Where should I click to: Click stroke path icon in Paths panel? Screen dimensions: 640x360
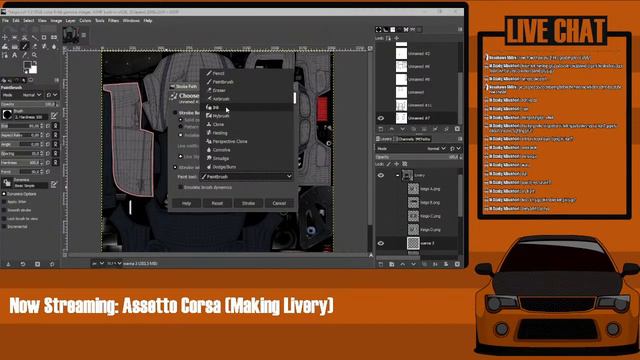(x=446, y=129)
